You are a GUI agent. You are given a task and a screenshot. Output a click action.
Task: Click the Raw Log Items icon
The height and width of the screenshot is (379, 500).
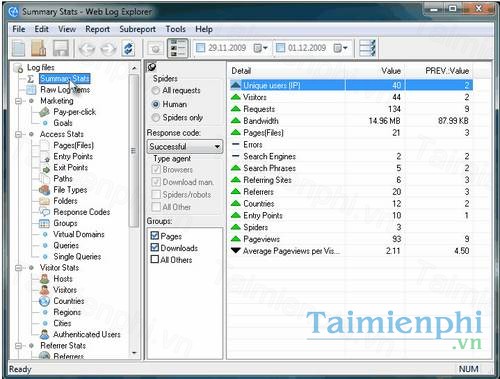pyautogui.click(x=31, y=90)
